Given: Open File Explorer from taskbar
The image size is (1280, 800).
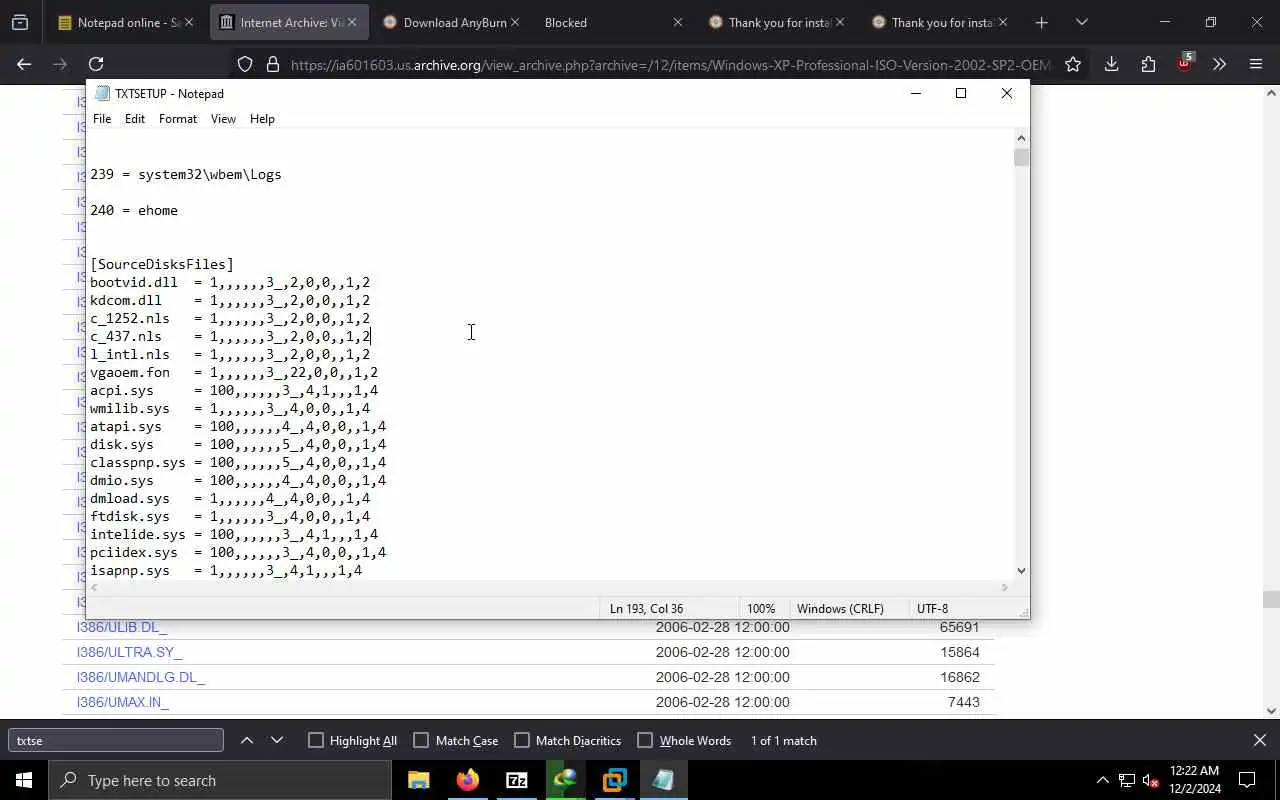Looking at the screenshot, I should pos(419,780).
